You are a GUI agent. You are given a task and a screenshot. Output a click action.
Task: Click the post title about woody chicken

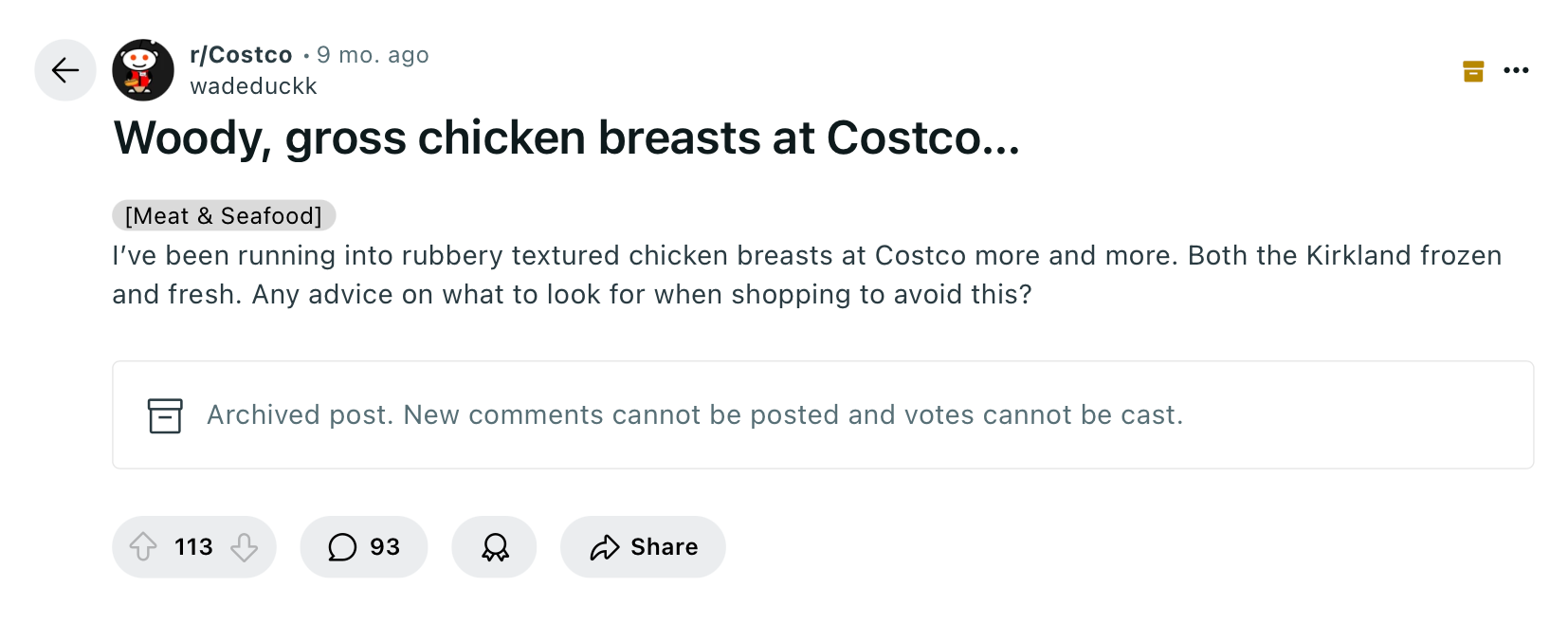567,138
